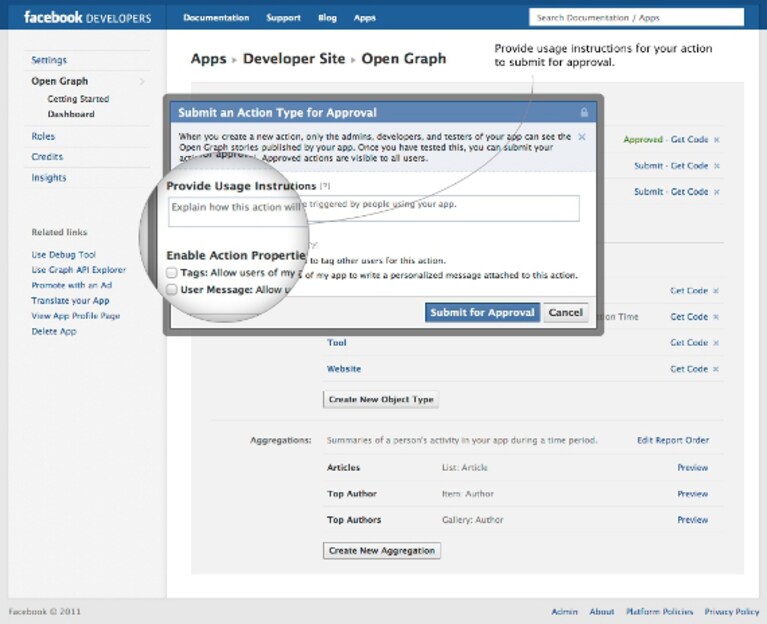Image resolution: width=767 pixels, height=624 pixels.
Task: Open the Apps menu in the top bar
Action: click(365, 18)
